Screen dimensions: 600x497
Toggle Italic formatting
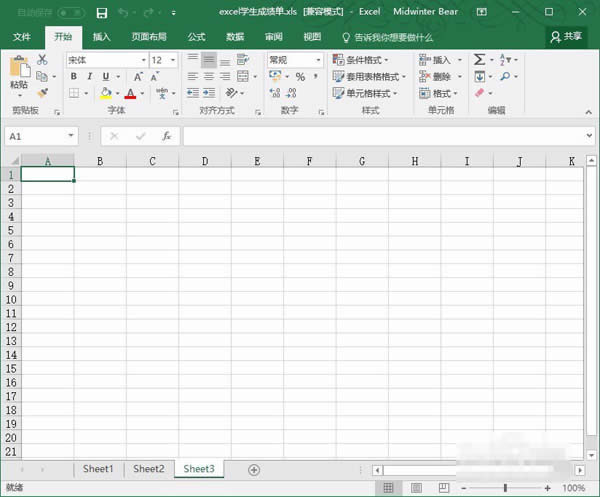[x=88, y=77]
